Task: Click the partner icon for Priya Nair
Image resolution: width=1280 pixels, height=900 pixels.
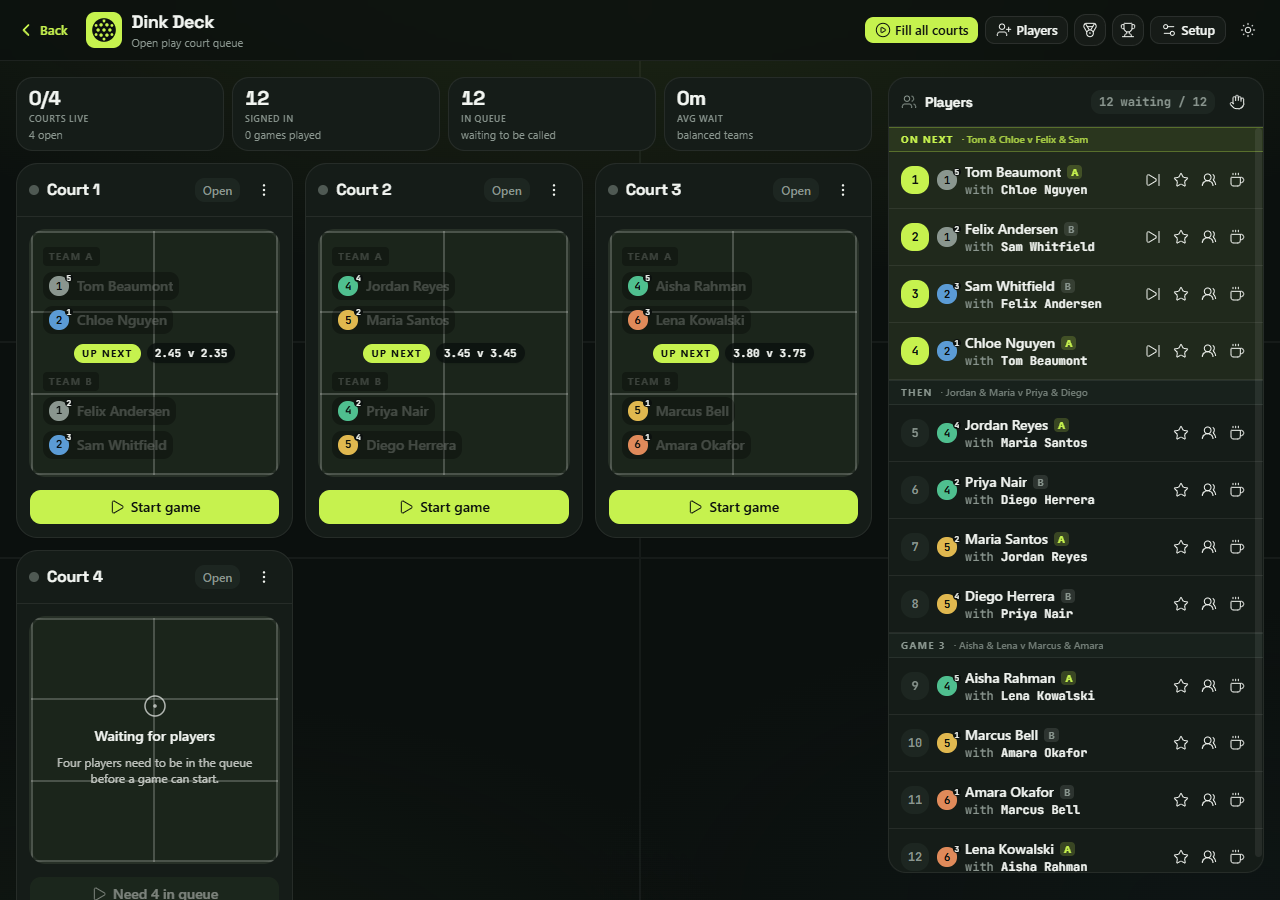Action: 1209,490
